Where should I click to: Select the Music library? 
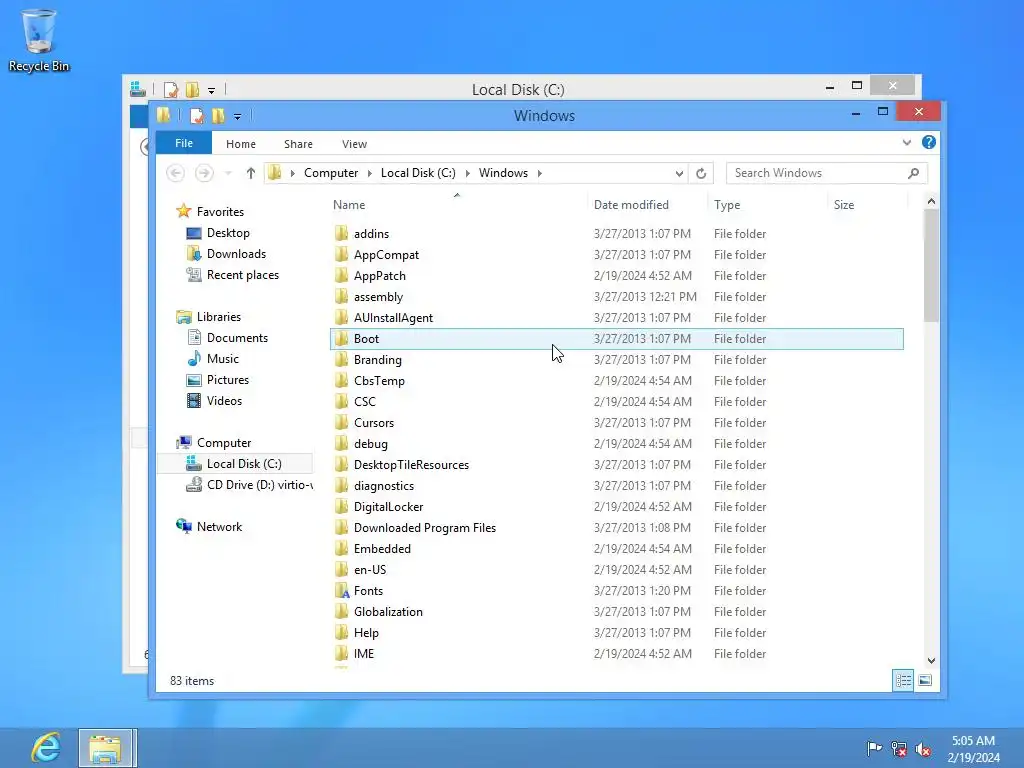click(x=222, y=359)
